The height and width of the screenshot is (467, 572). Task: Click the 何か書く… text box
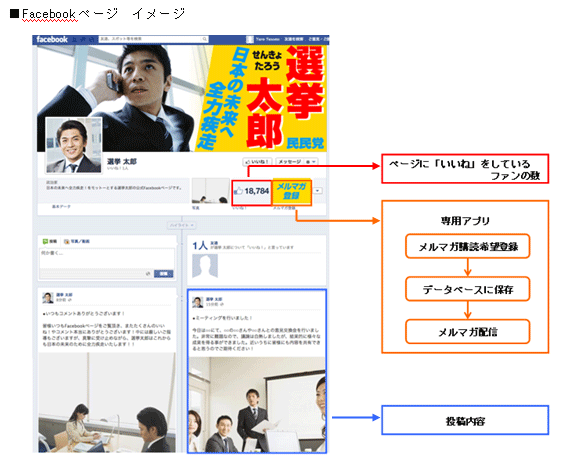(x=107, y=259)
